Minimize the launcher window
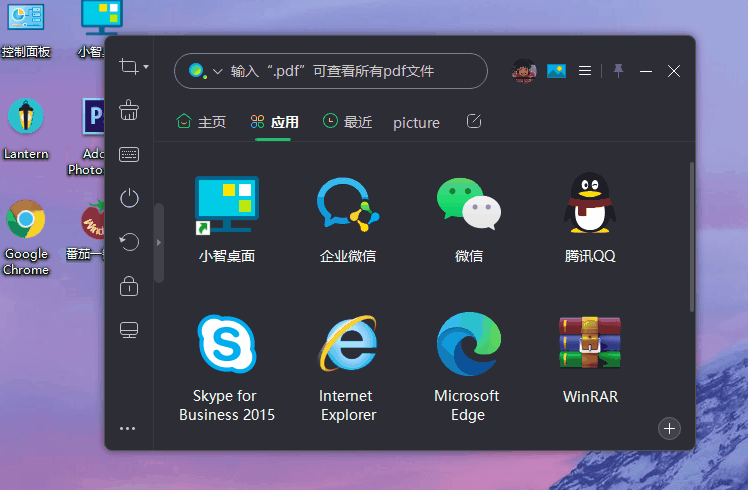Screen dimensions: 748x490 tap(646, 72)
